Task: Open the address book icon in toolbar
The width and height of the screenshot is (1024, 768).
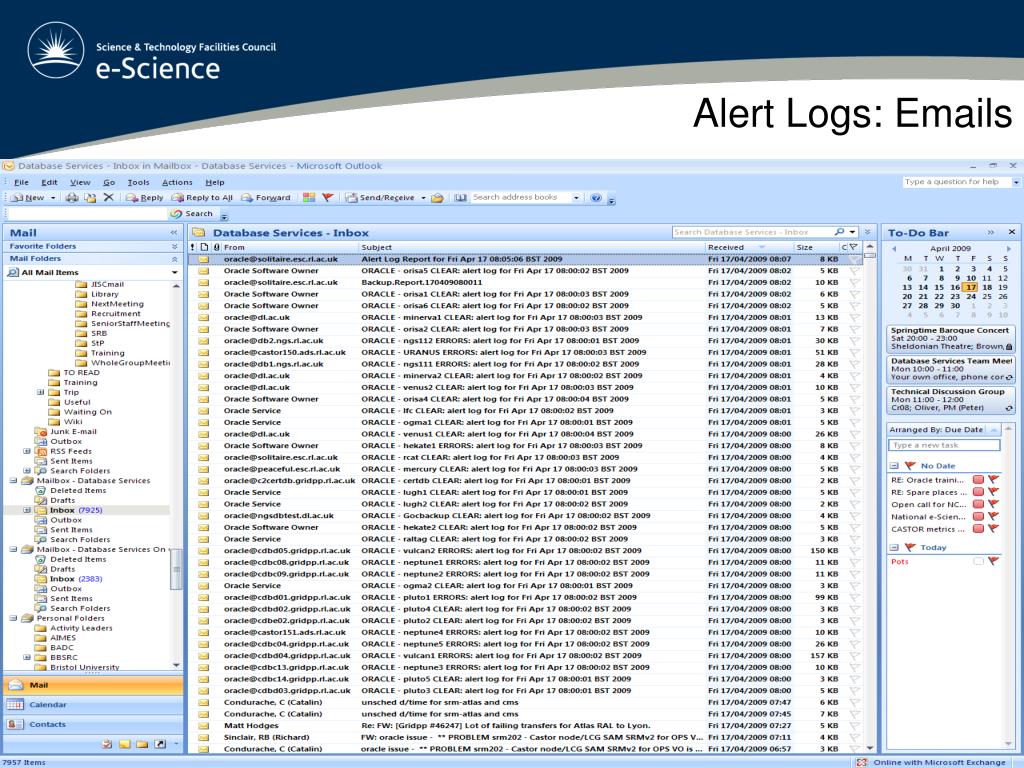Action: click(460, 198)
